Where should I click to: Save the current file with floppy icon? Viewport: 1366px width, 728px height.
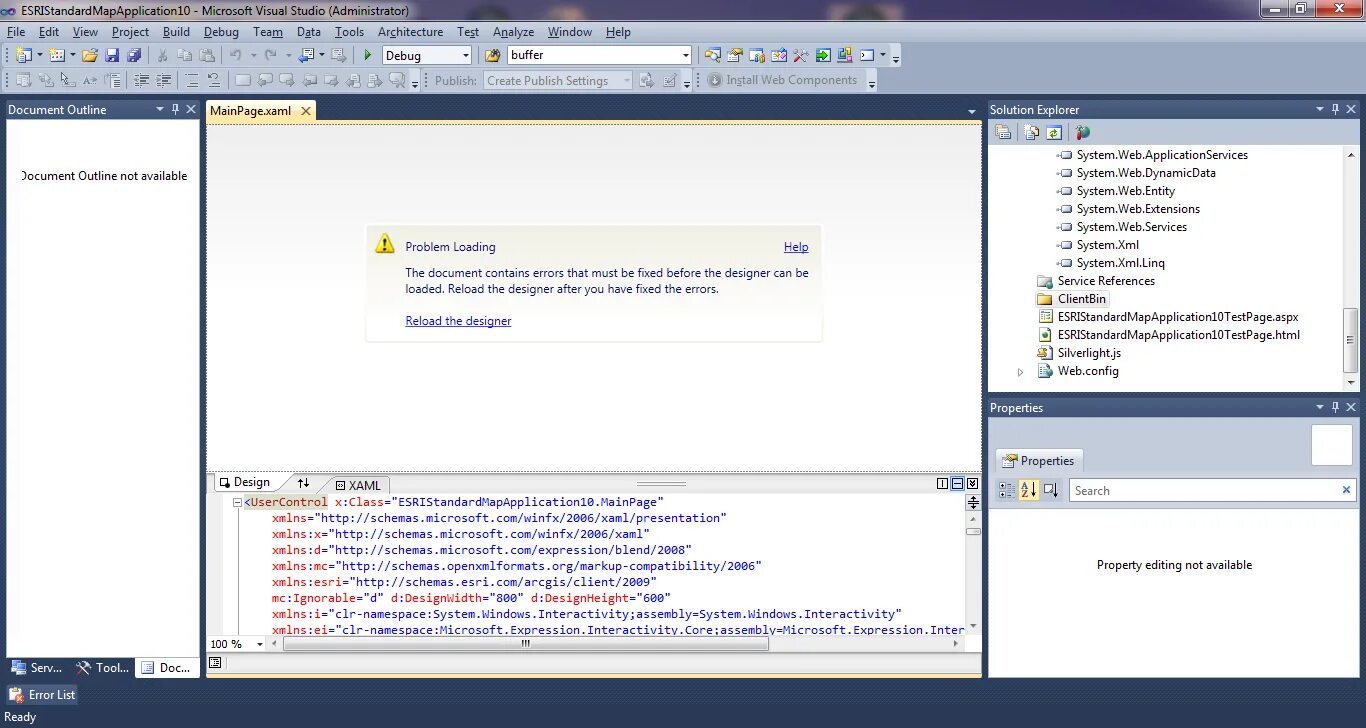[x=112, y=56]
